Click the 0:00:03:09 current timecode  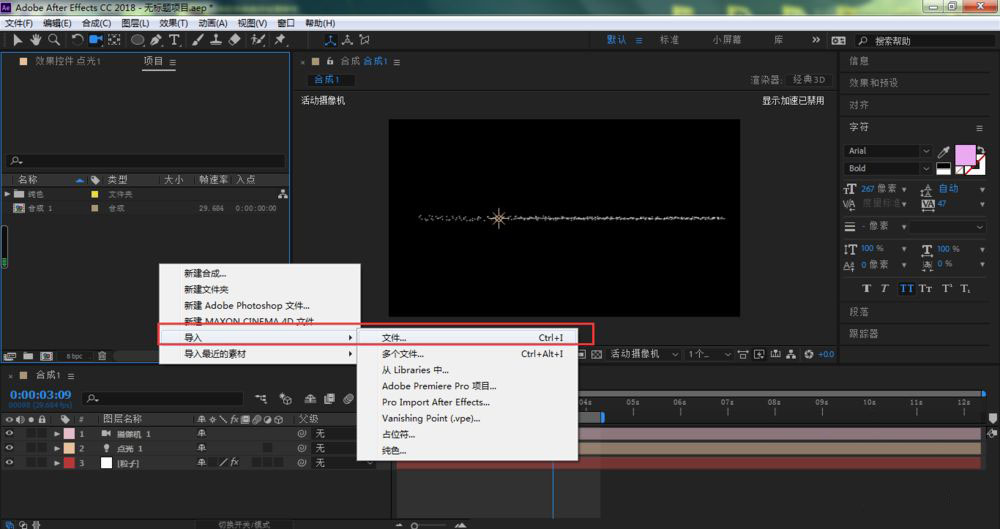[41, 395]
